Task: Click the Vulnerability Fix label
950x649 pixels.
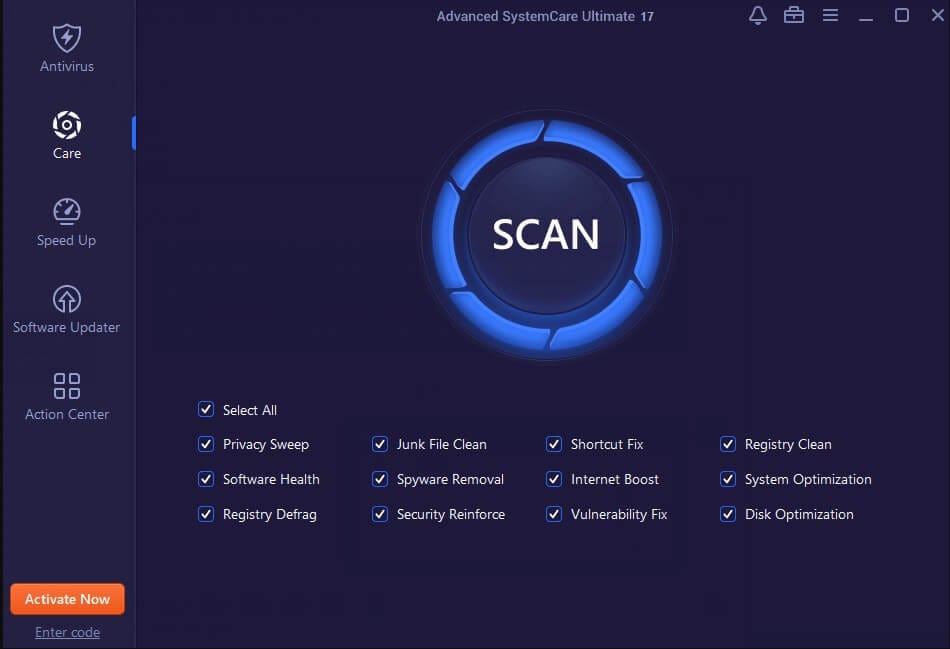Action: pos(619,515)
